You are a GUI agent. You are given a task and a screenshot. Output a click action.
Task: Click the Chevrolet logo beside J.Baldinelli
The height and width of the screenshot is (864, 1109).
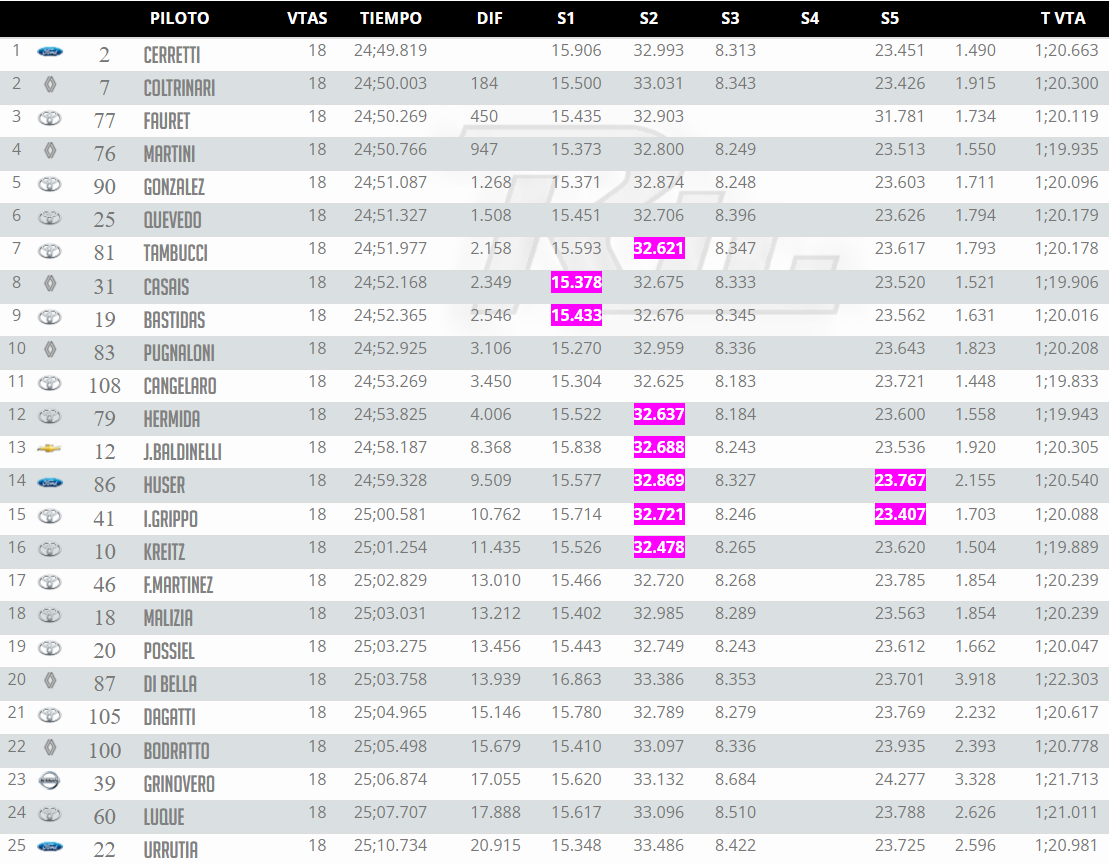click(x=49, y=449)
